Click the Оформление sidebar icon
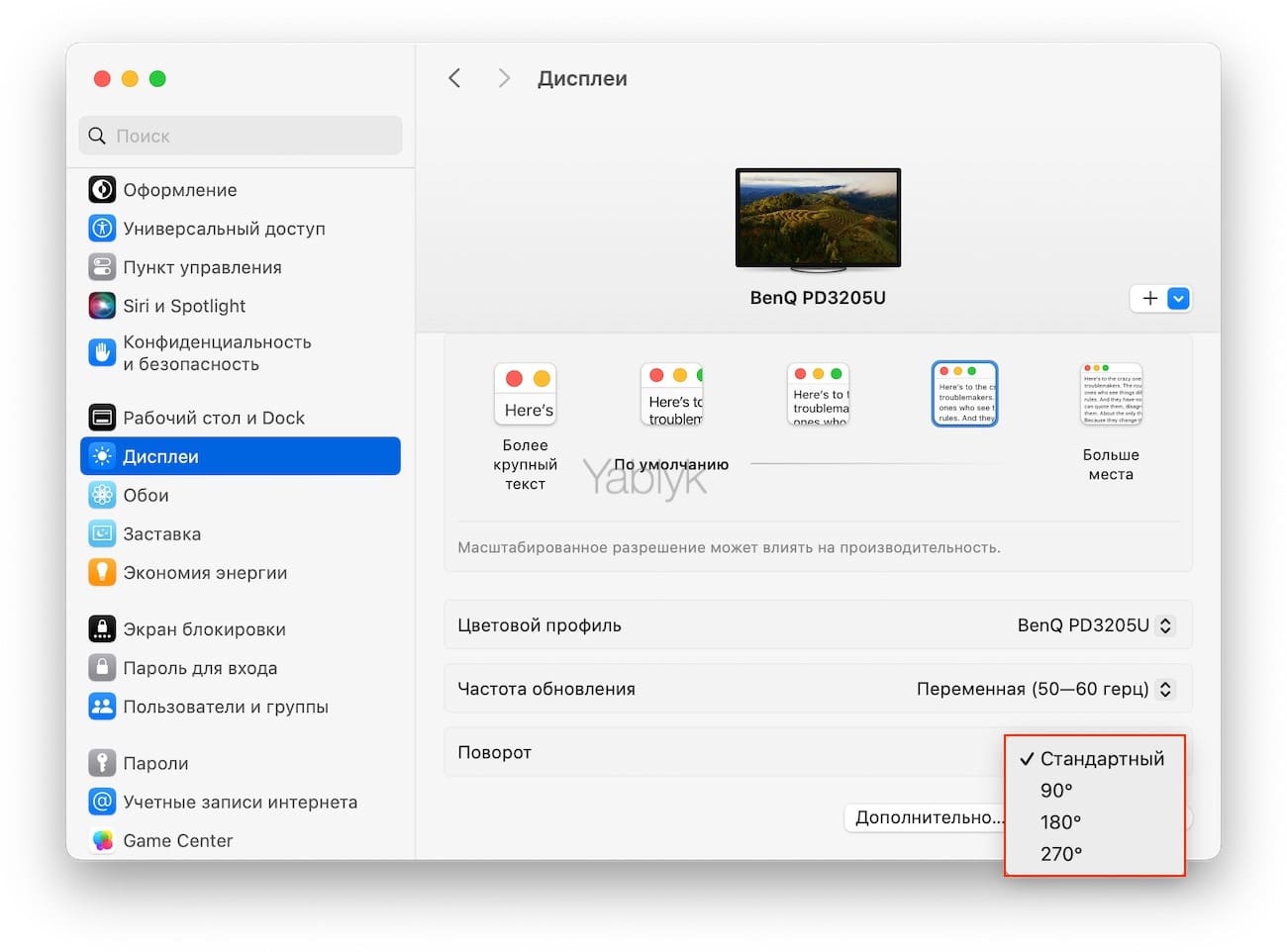This screenshot has height=952, width=1287. tap(102, 190)
